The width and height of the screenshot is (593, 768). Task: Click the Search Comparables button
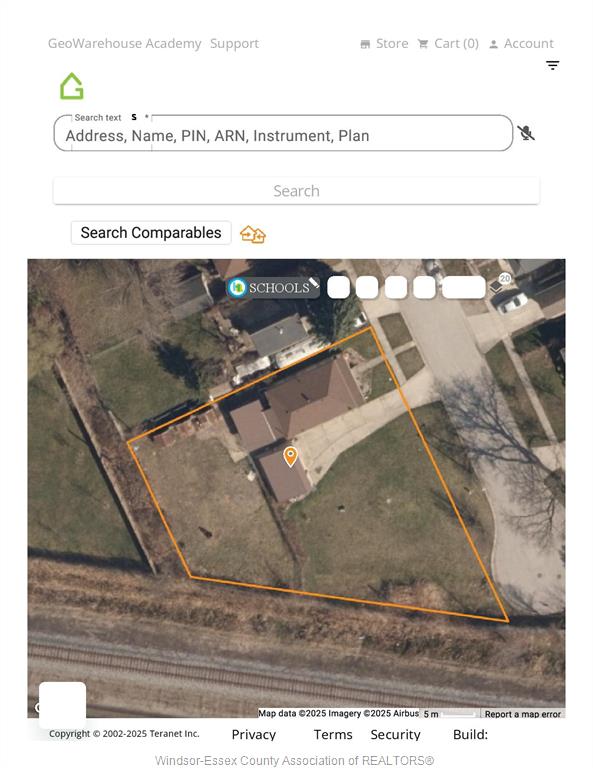click(151, 233)
